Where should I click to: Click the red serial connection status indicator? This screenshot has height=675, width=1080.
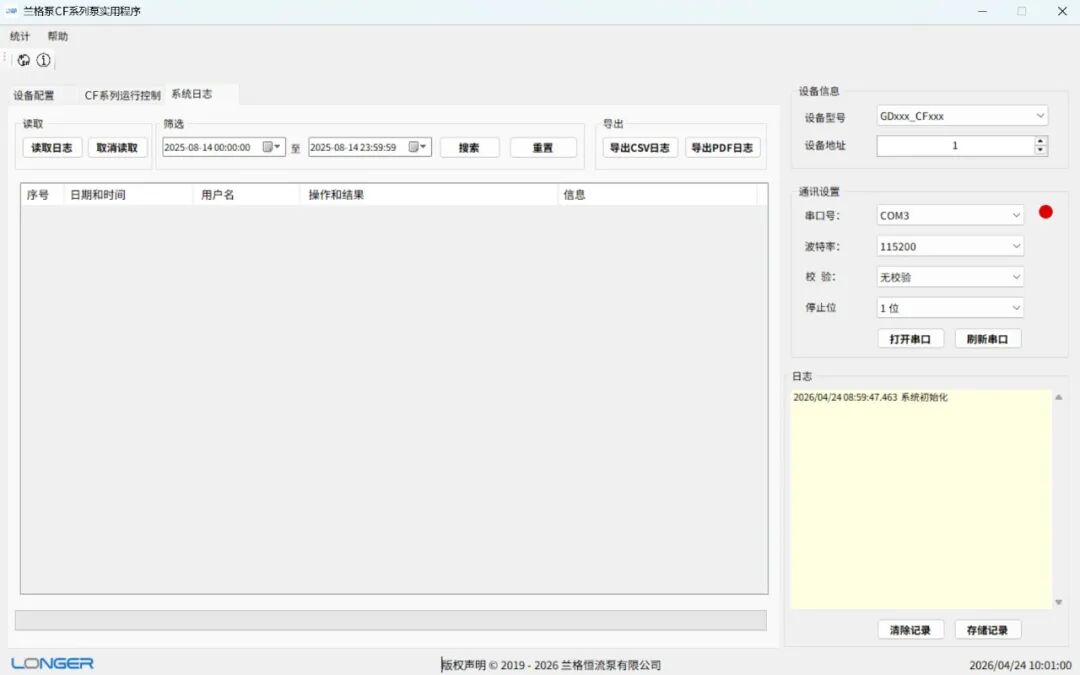1046,212
